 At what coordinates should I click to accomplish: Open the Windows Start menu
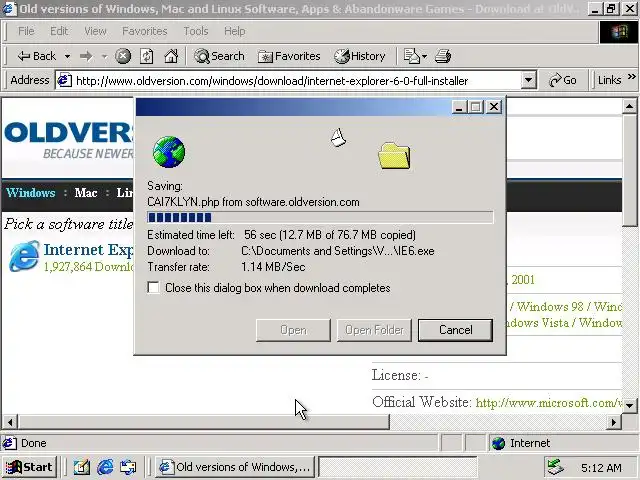[x=29, y=467]
